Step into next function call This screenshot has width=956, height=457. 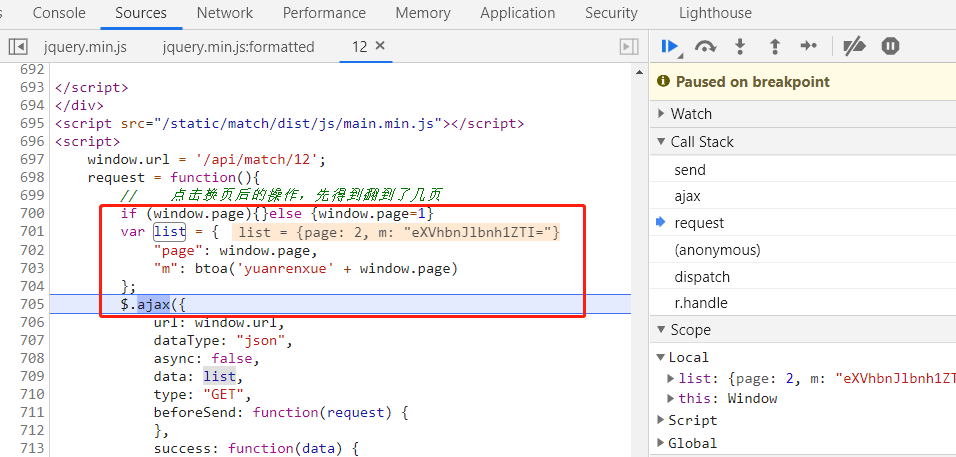(x=740, y=46)
